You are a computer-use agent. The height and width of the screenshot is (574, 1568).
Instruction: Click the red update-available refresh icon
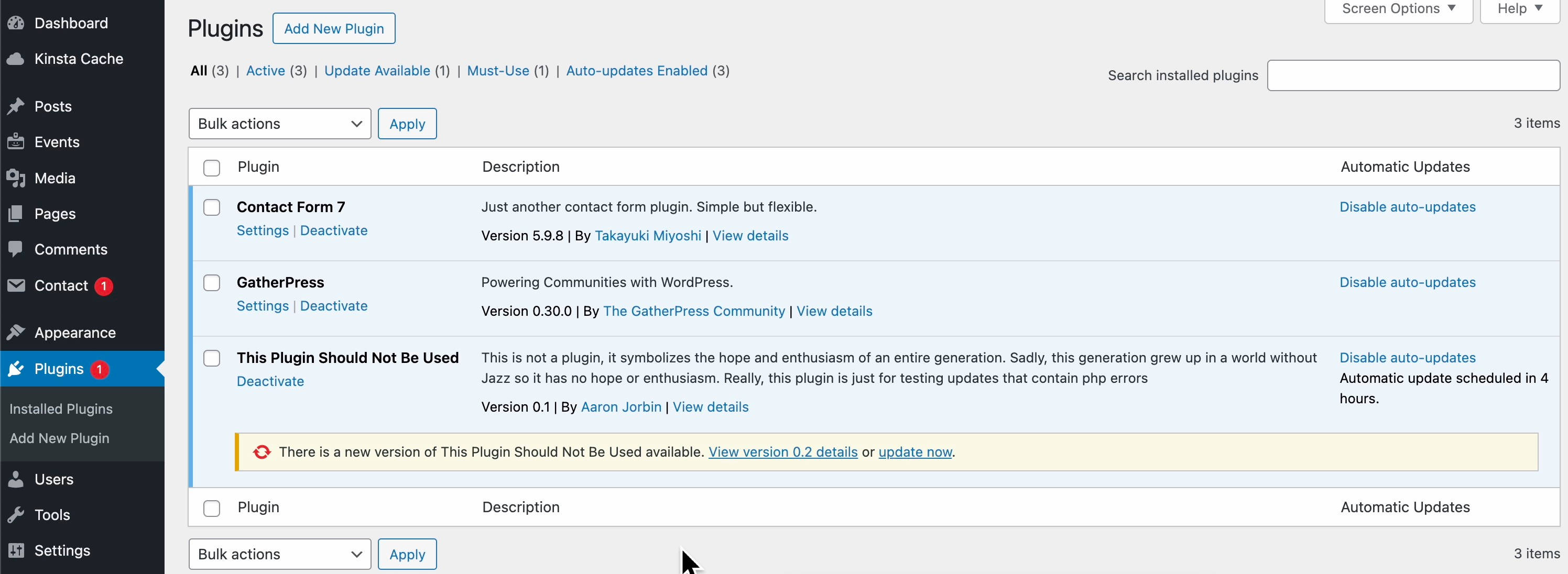coord(262,452)
